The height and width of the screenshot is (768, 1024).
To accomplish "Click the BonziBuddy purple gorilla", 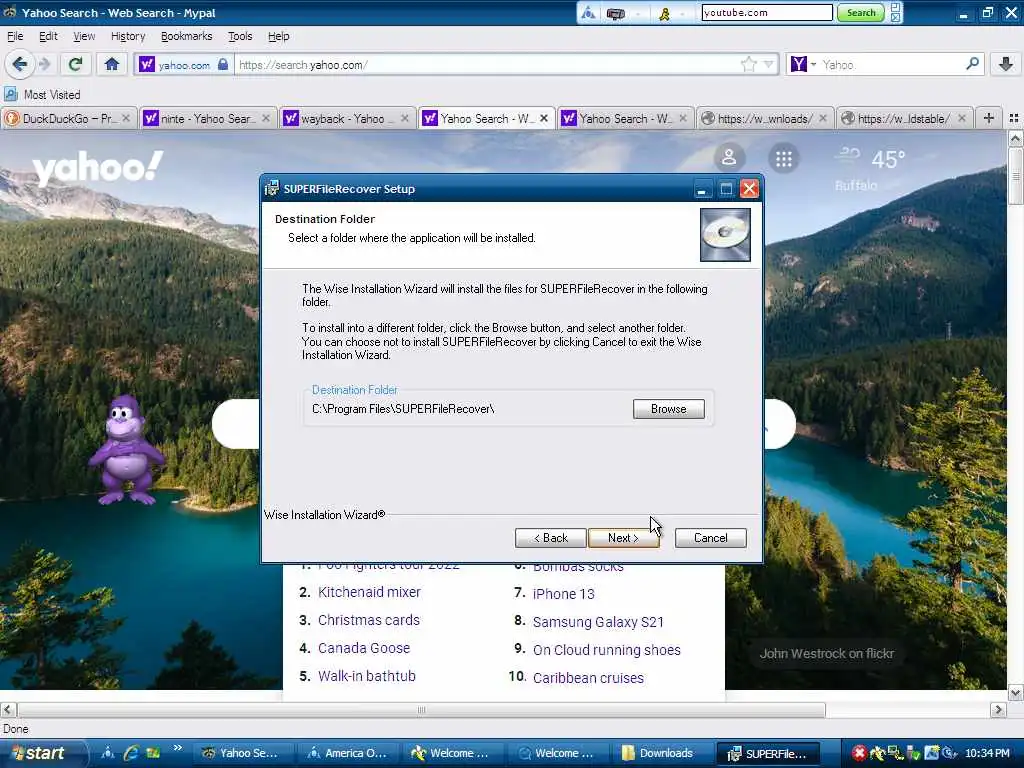I will coord(126,450).
